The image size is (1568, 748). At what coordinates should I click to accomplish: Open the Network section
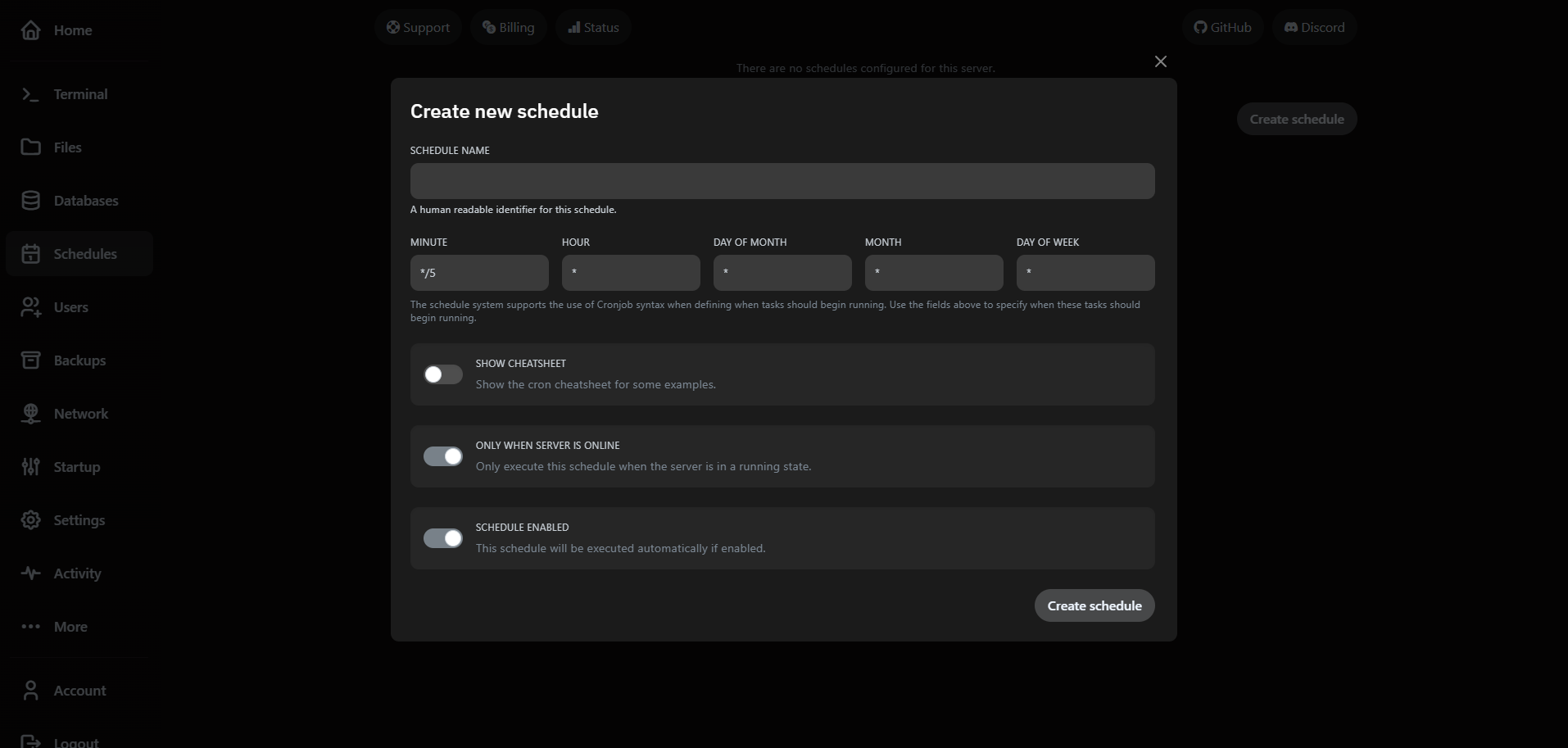tap(81, 413)
